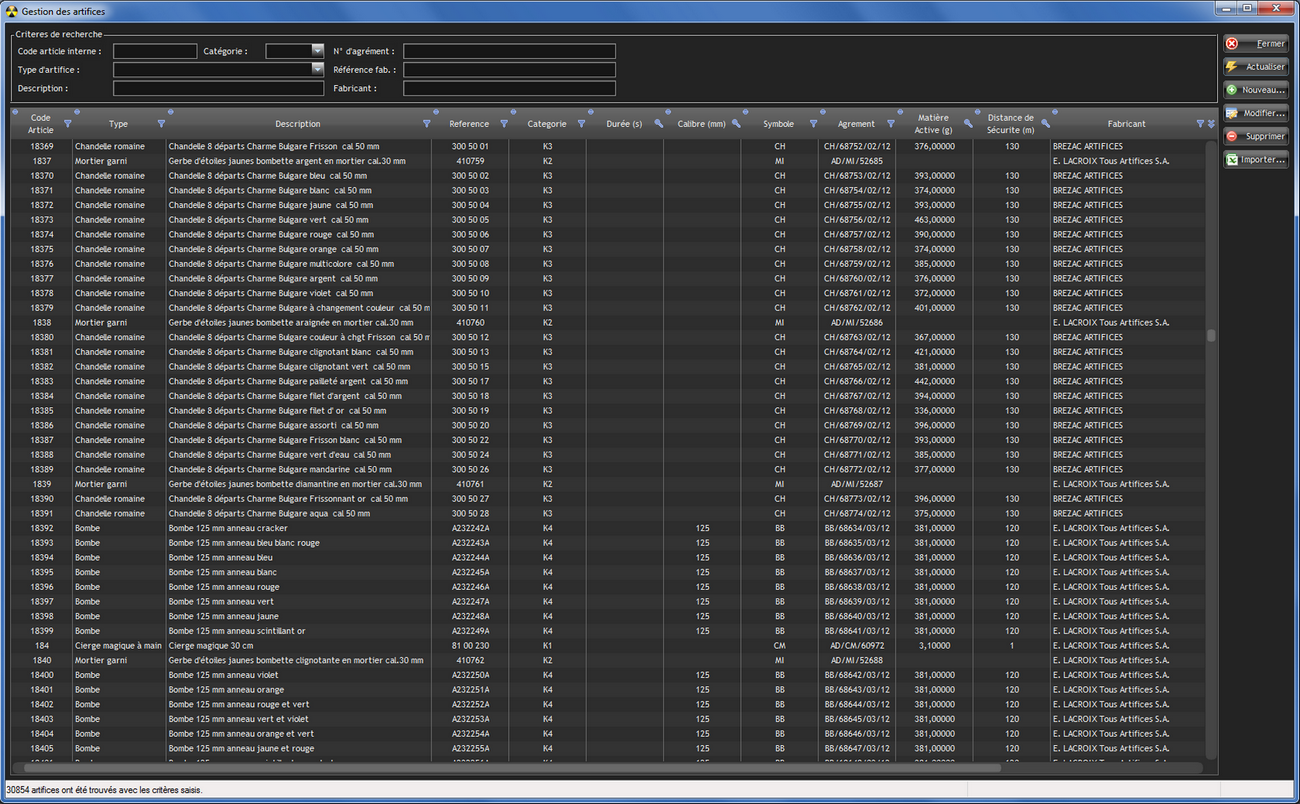
Task: Click description 'Bombe 125 mm anneau jaune et rouge'
Action: (x=241, y=748)
